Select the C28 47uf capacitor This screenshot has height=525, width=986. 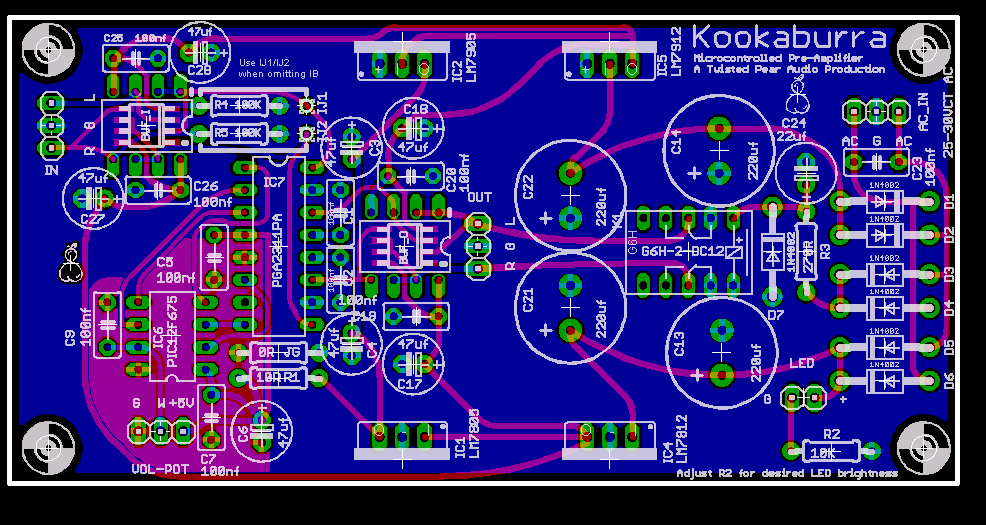click(201, 51)
